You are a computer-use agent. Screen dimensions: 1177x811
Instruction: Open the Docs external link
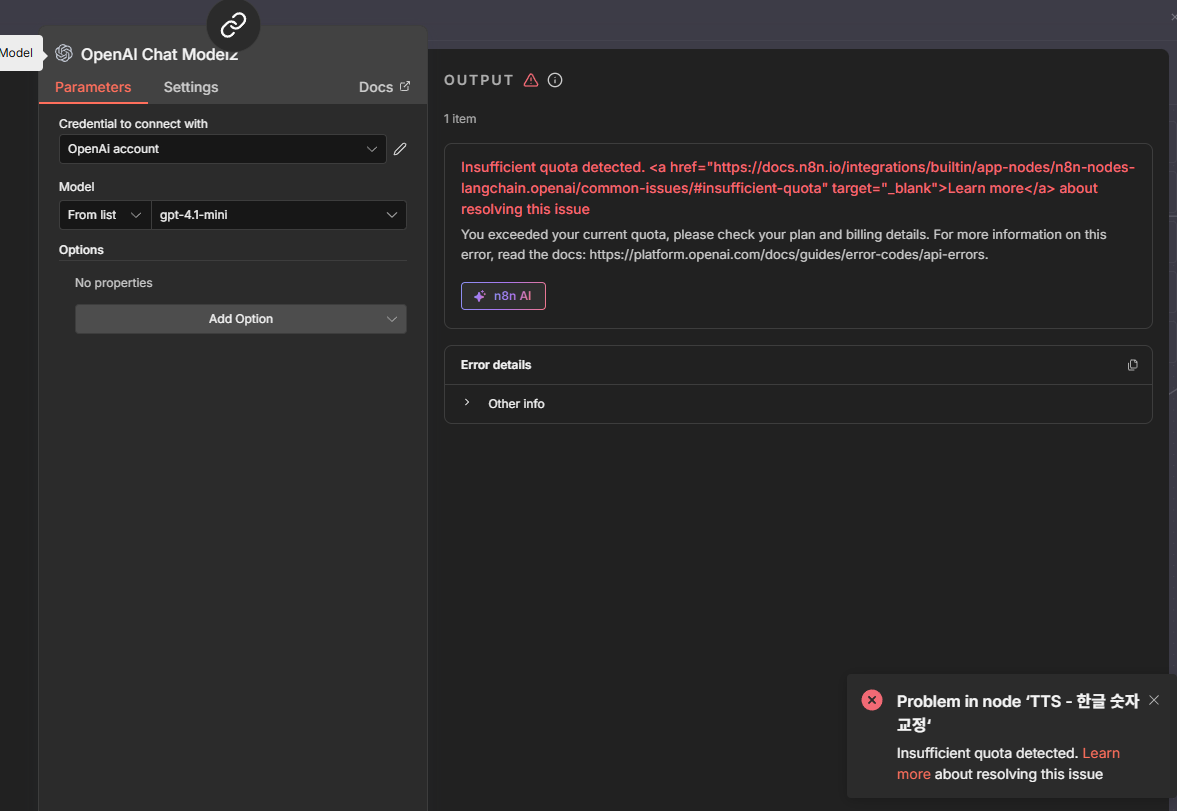384,87
